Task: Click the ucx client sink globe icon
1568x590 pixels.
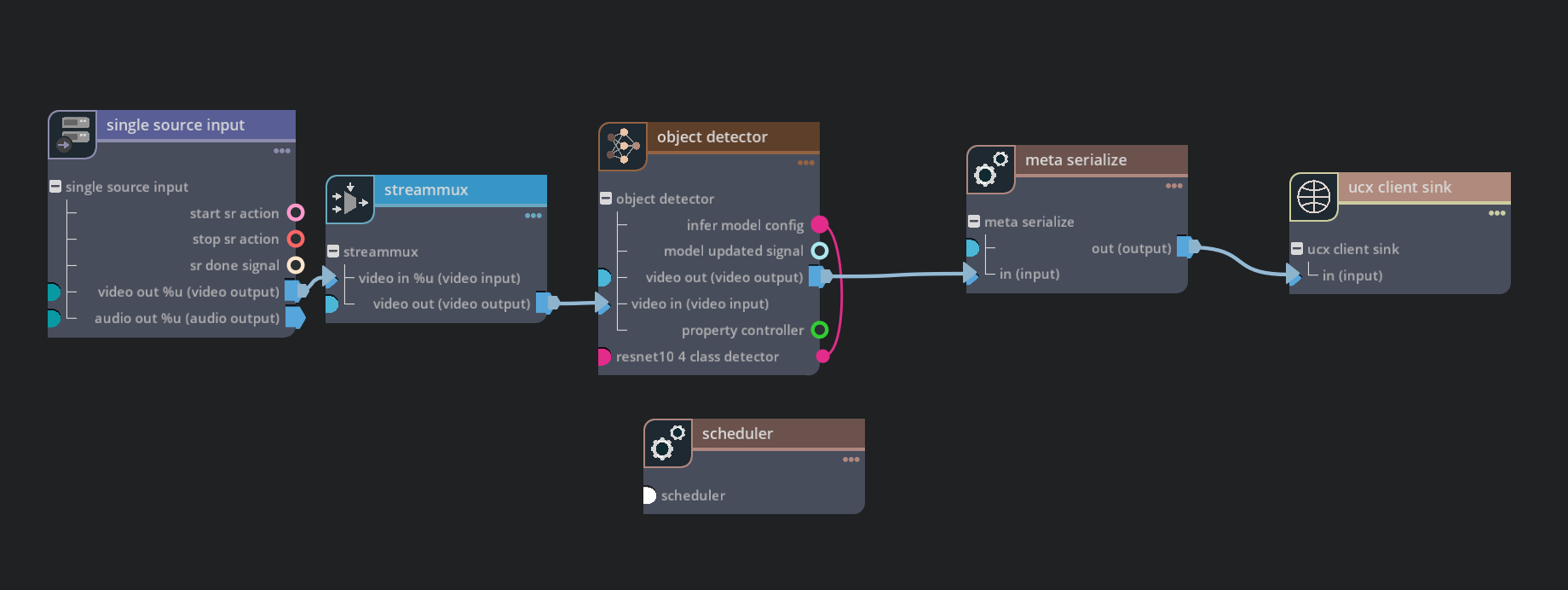Action: 1314,197
